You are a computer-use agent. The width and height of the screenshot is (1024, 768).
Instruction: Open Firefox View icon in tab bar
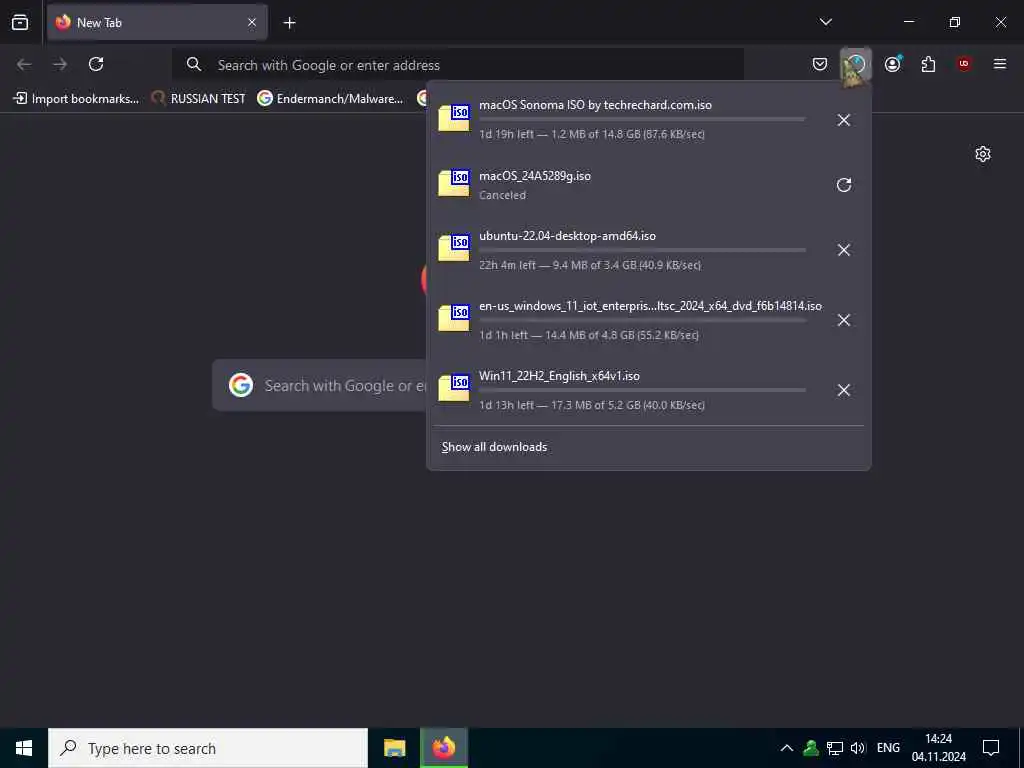[20, 23]
